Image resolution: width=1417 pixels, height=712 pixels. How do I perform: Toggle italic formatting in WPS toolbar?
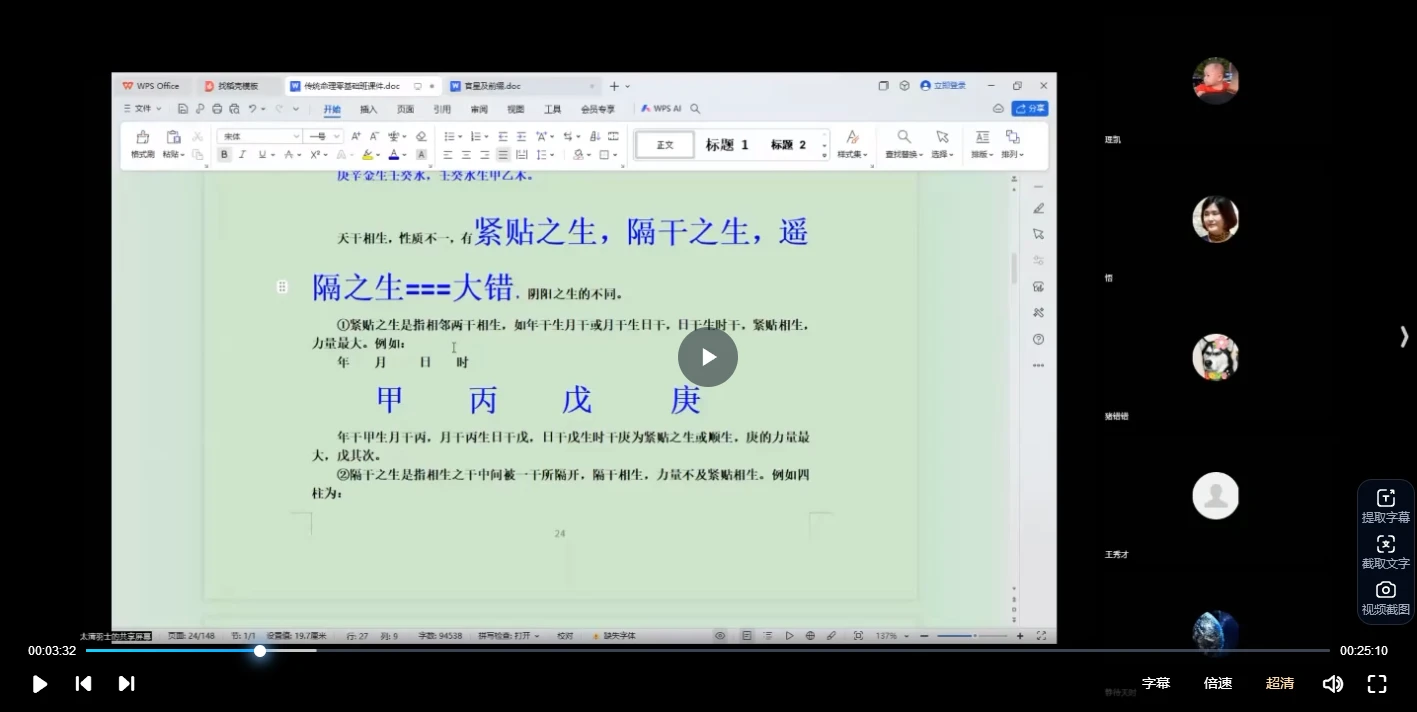click(242, 155)
